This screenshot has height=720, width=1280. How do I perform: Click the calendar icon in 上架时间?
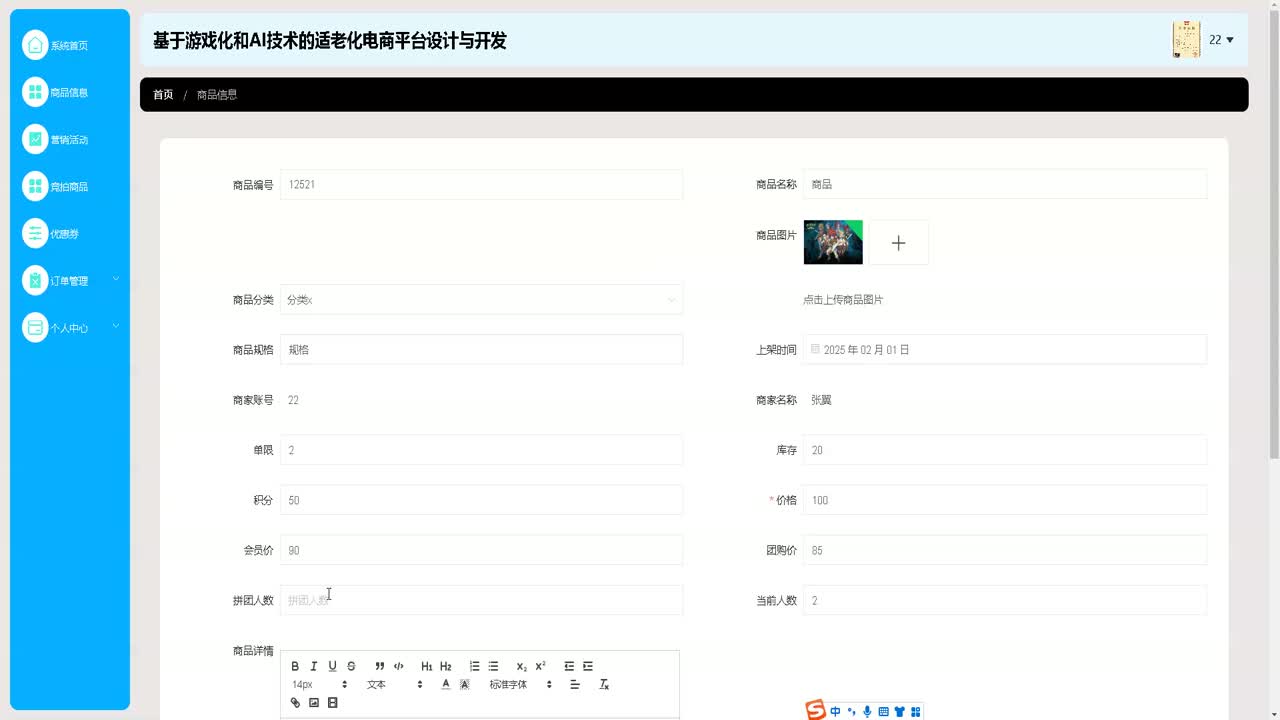pos(815,349)
